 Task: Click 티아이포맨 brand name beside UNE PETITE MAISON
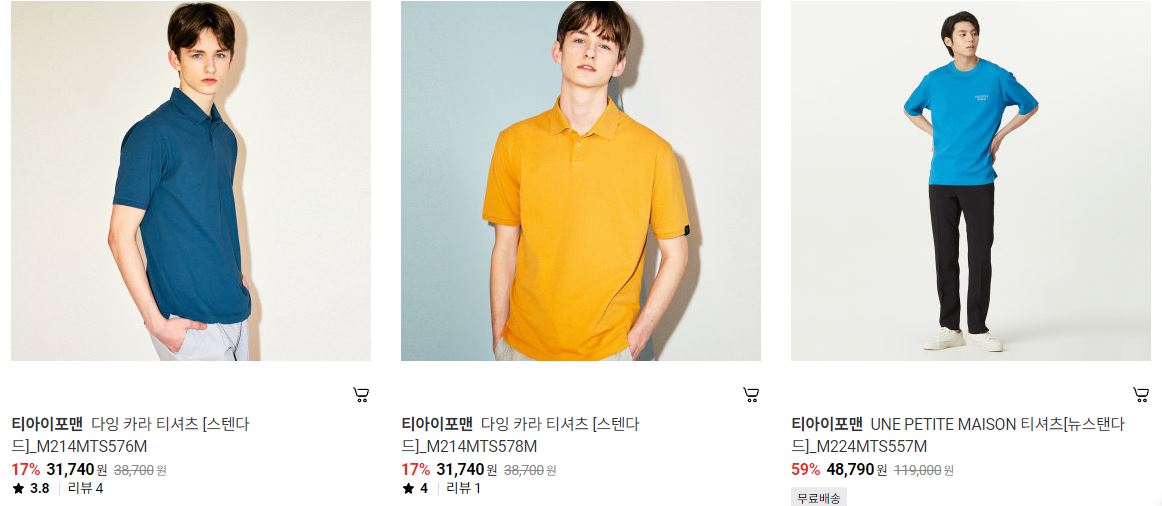point(827,425)
